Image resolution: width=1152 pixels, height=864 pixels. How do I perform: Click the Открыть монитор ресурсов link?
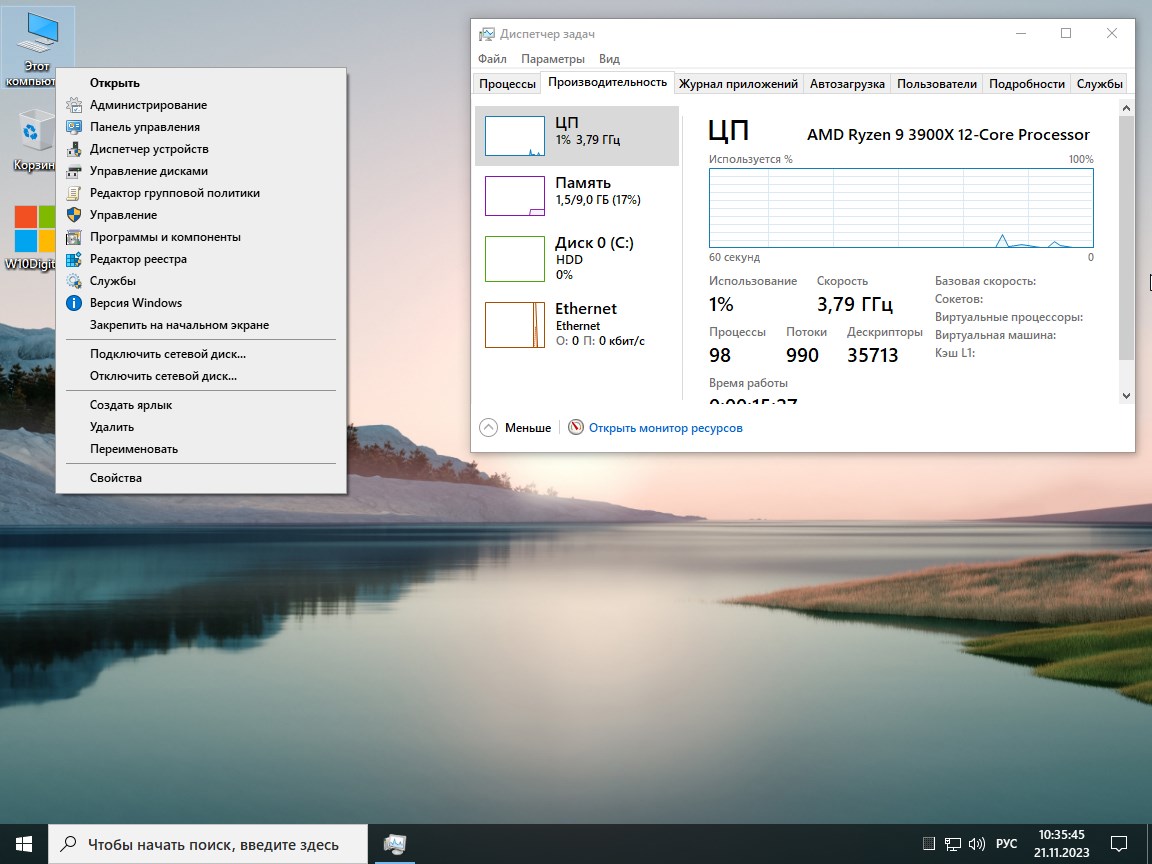666,428
